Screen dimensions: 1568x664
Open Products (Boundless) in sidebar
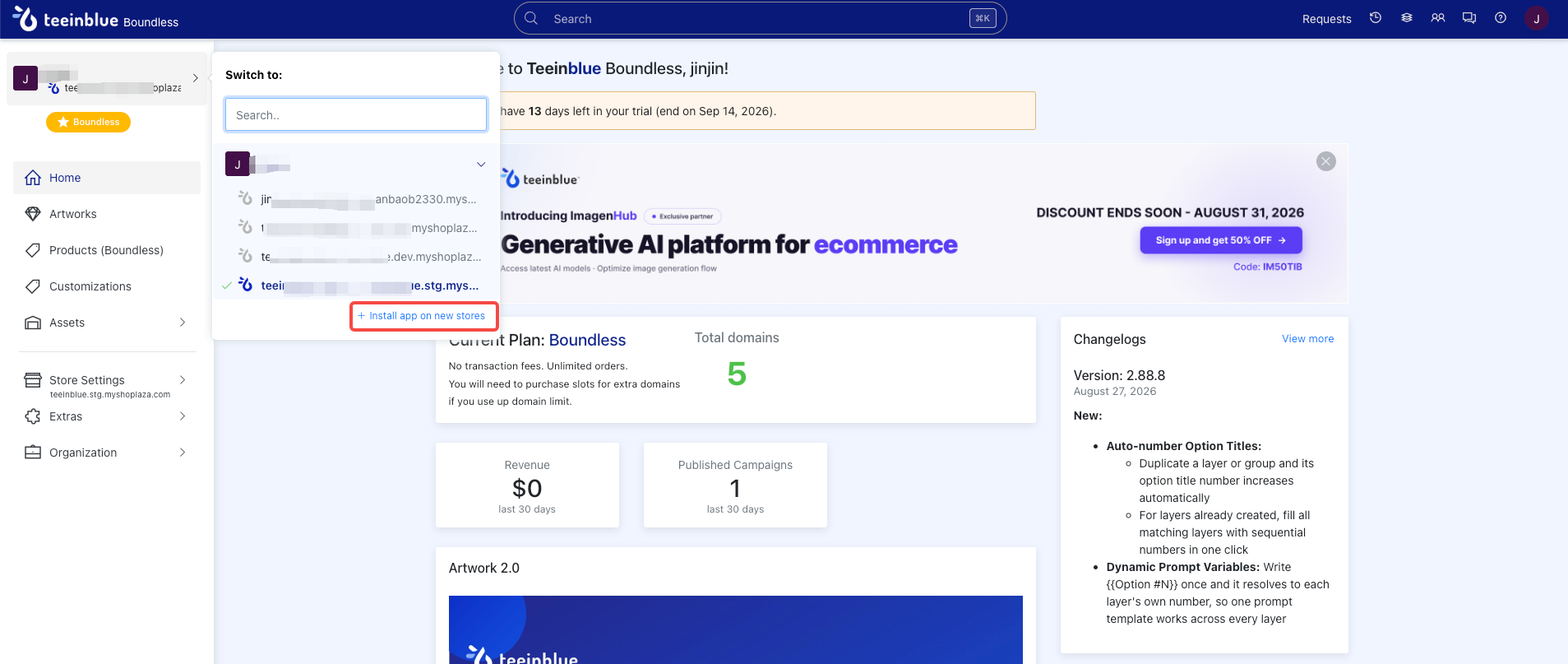(x=107, y=250)
